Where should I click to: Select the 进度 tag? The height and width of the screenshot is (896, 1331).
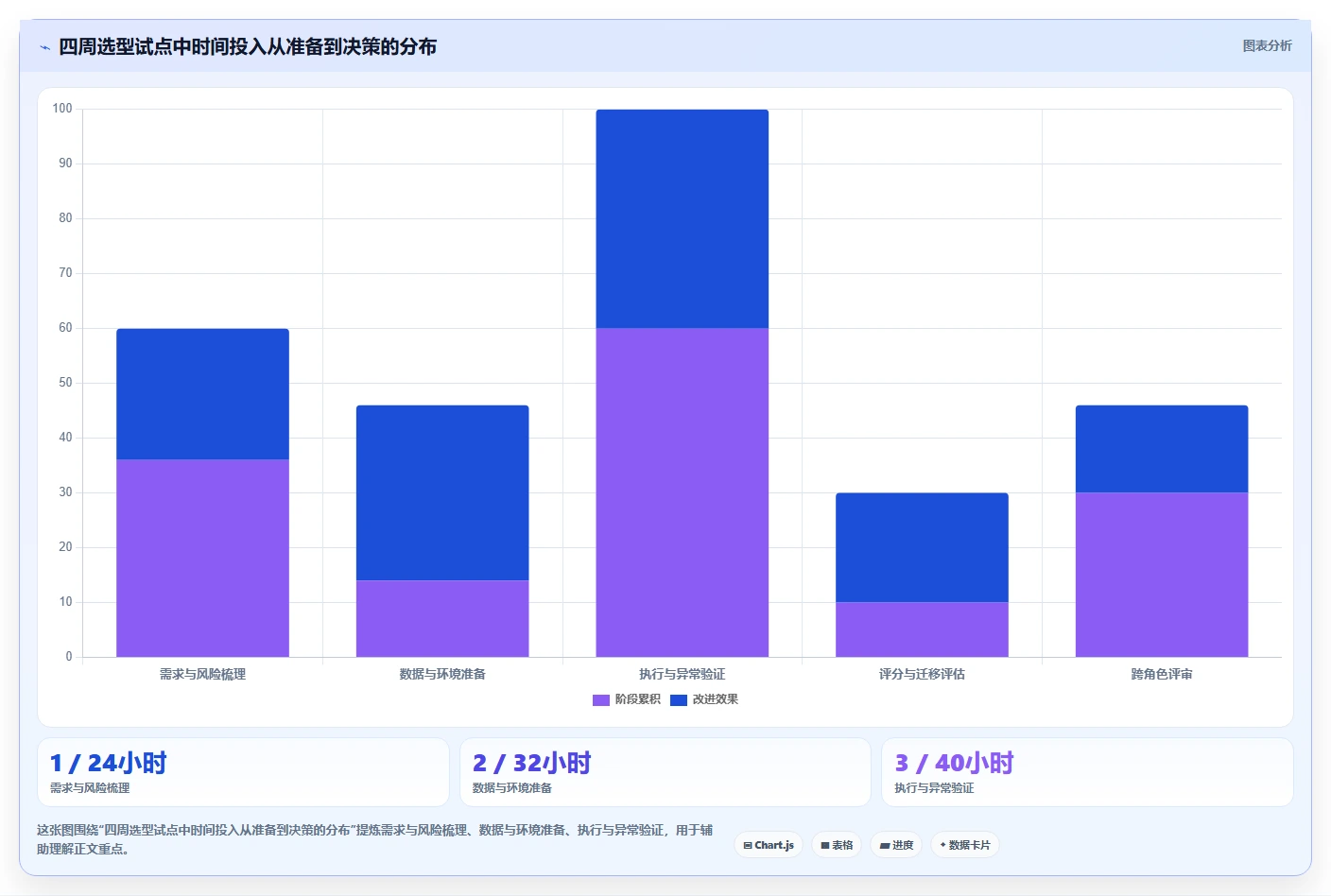[896, 845]
